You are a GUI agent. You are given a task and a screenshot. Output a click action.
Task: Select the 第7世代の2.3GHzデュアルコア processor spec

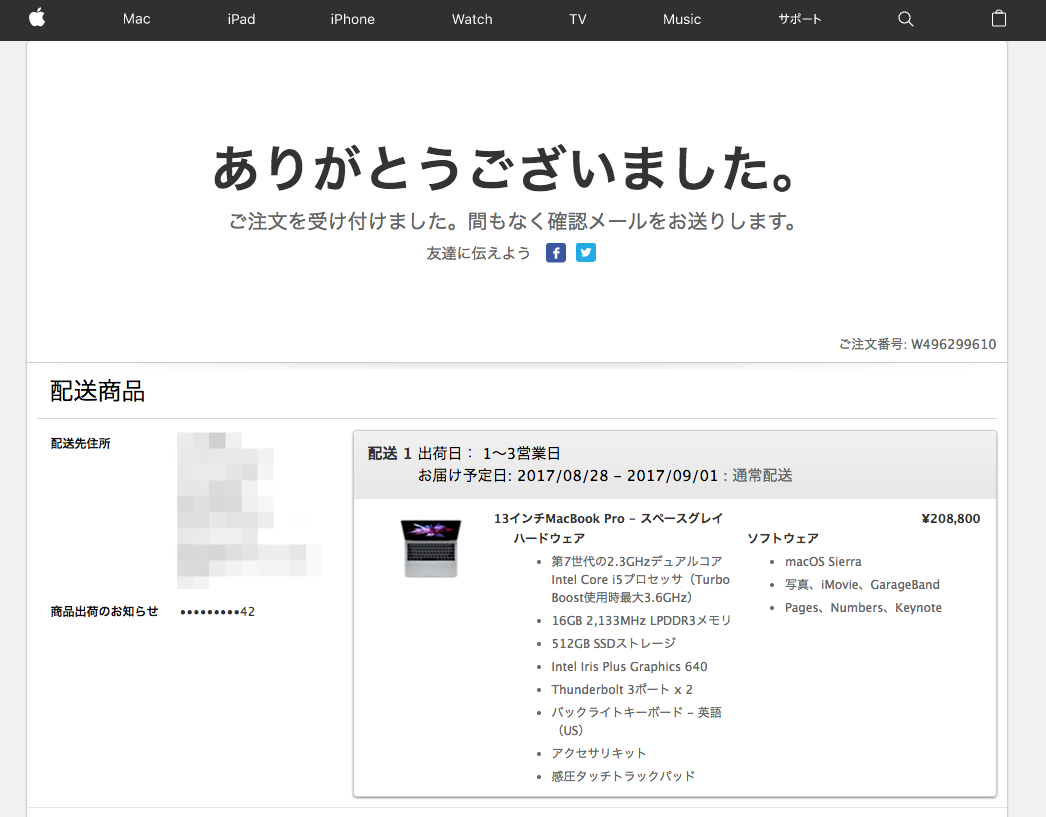point(640,579)
